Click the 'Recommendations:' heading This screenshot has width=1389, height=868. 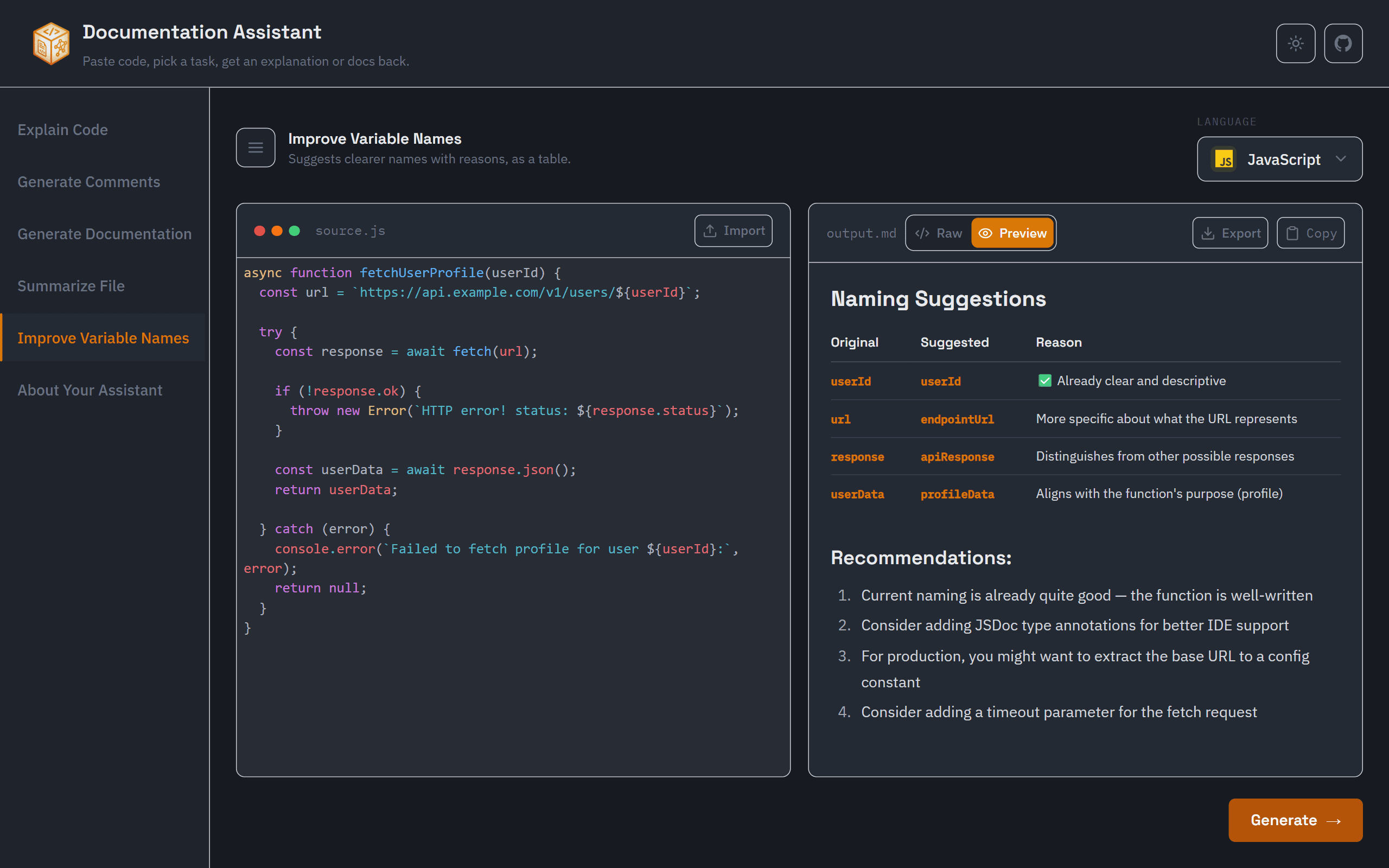[921, 558]
